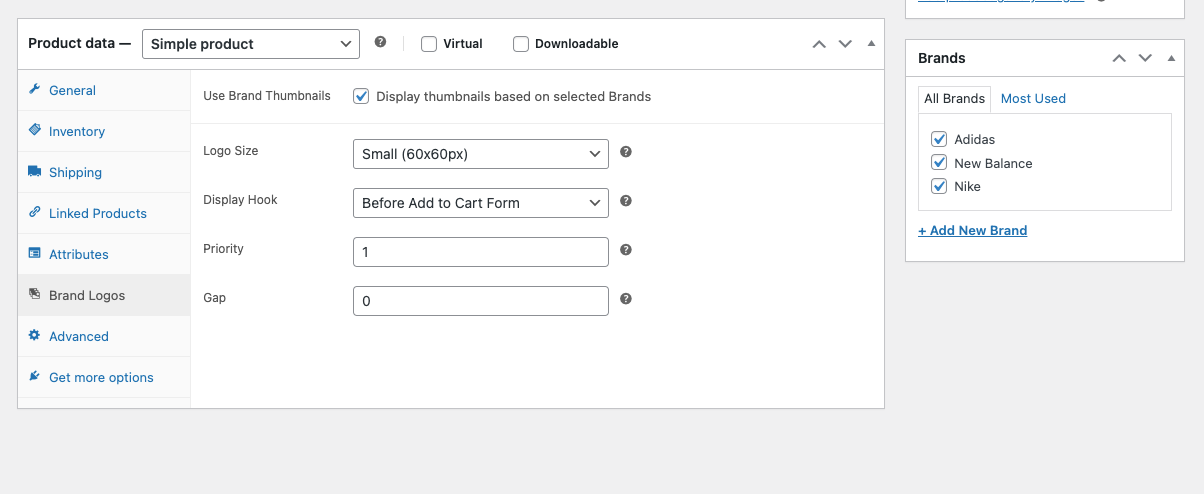The height and width of the screenshot is (494, 1204).
Task: Expand the Display Hook dropdown
Action: pos(480,203)
